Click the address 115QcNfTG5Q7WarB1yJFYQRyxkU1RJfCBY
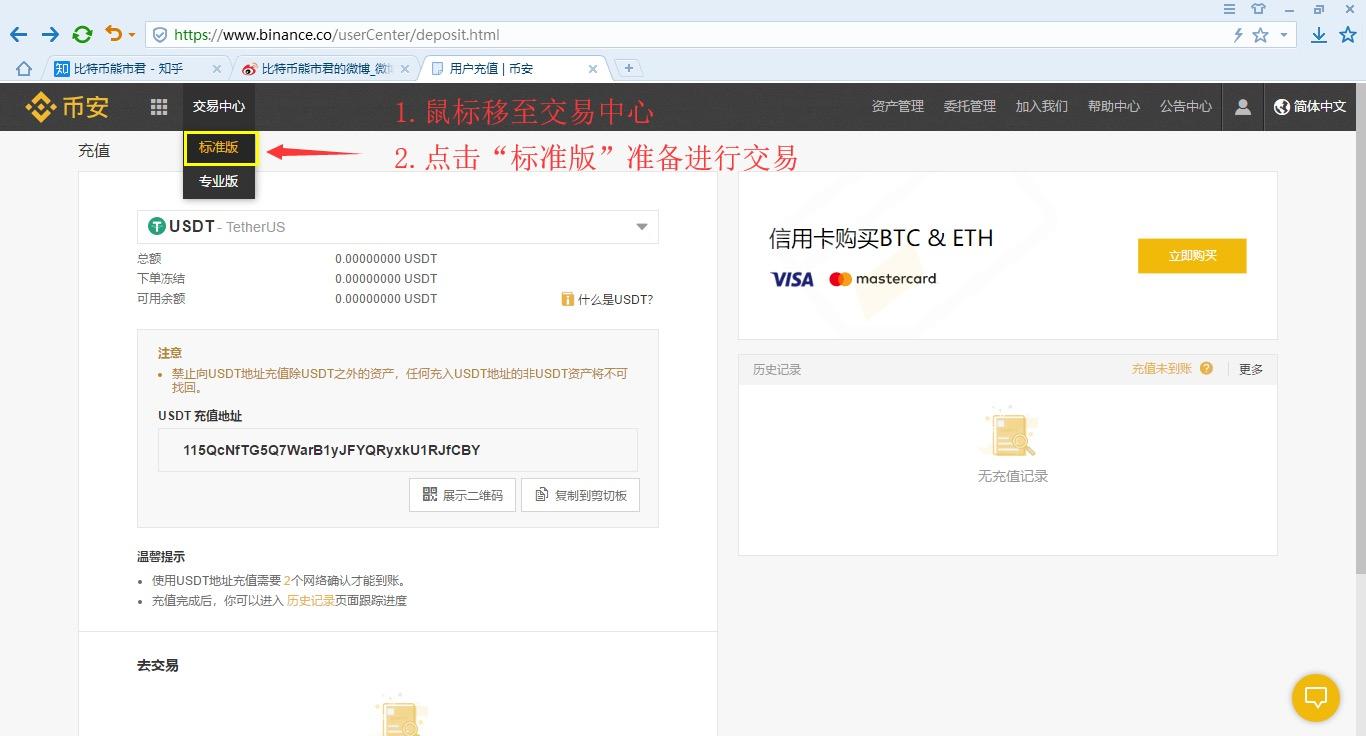This screenshot has height=736, width=1366. (332, 450)
